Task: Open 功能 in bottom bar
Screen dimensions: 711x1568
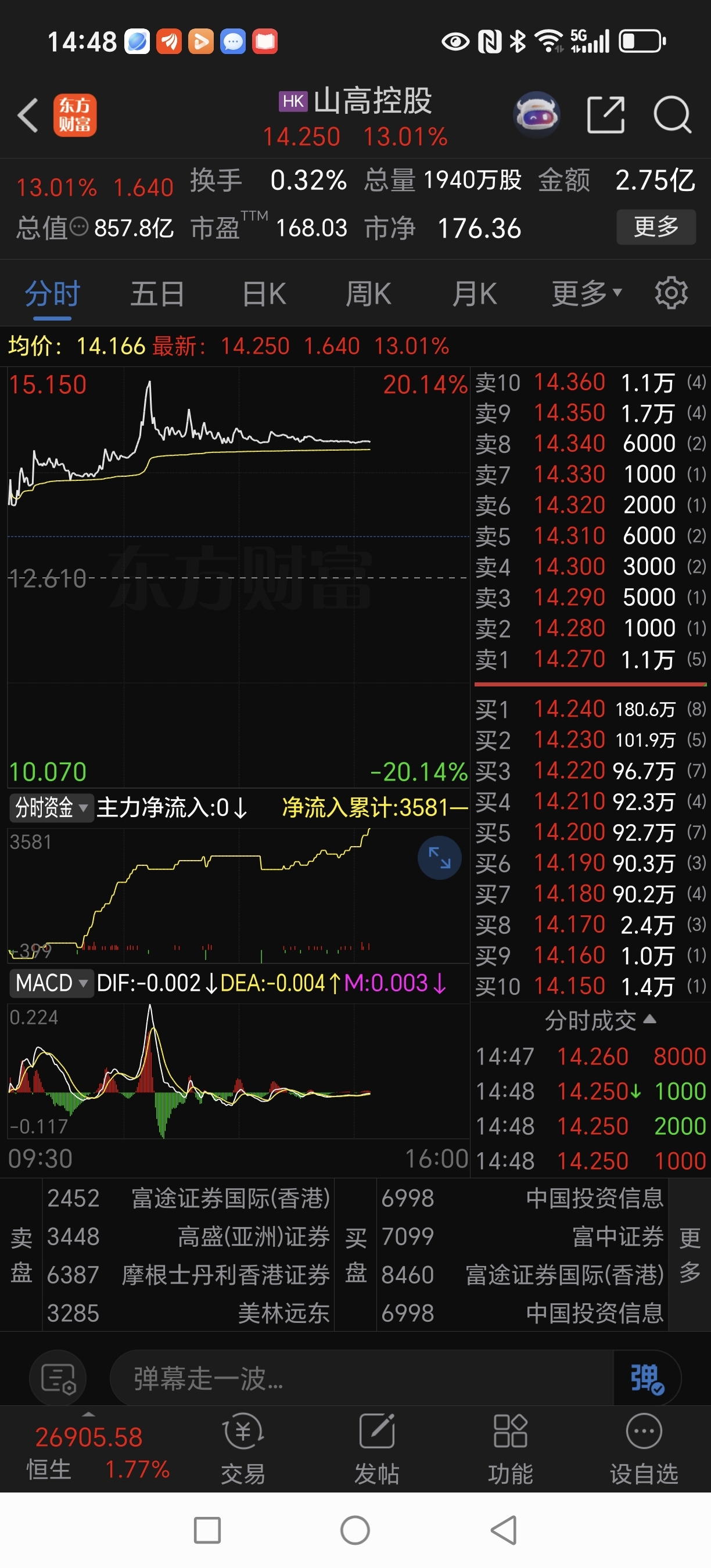Action: pyautogui.click(x=510, y=1450)
